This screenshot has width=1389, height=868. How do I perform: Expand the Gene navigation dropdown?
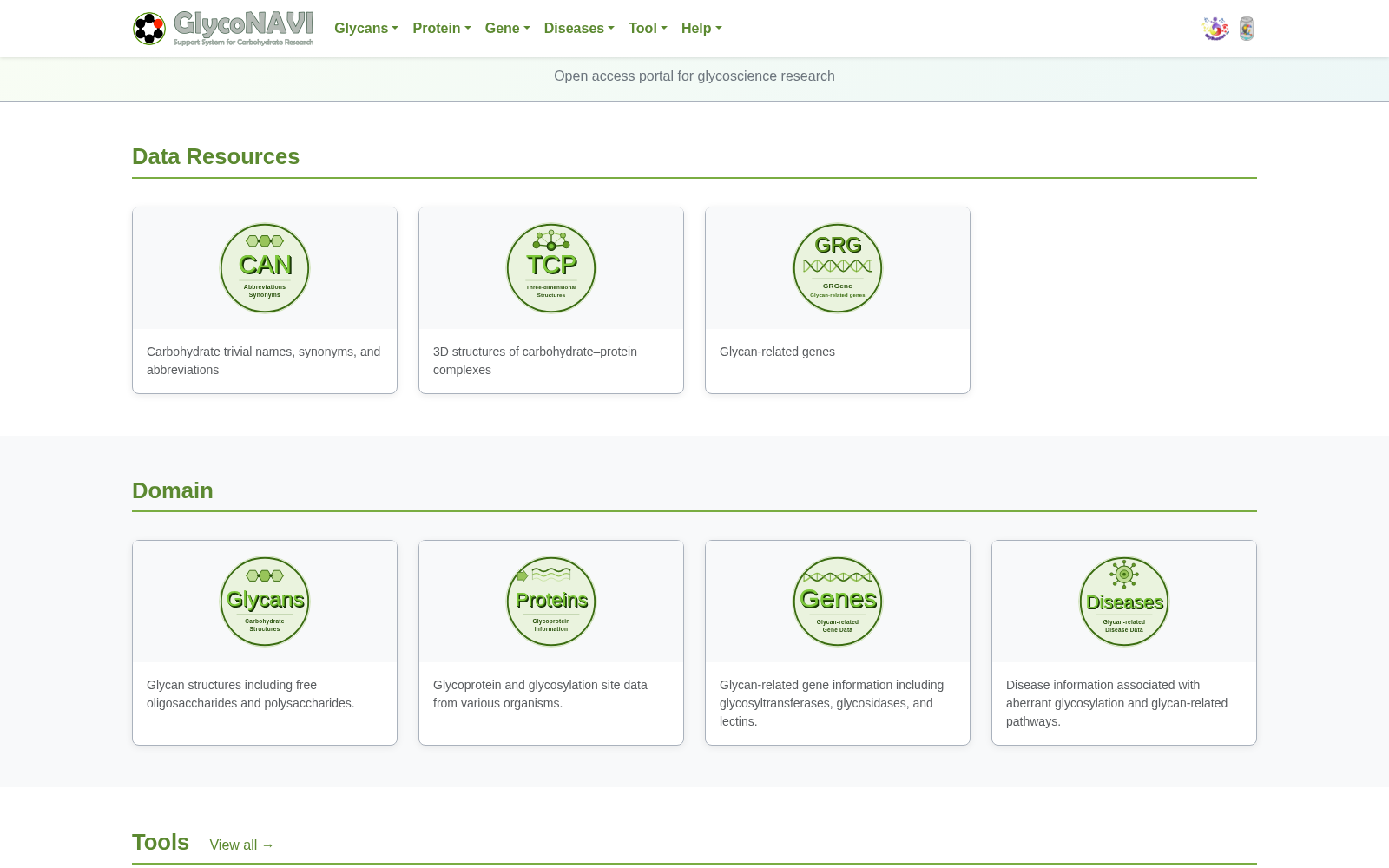pos(508,29)
